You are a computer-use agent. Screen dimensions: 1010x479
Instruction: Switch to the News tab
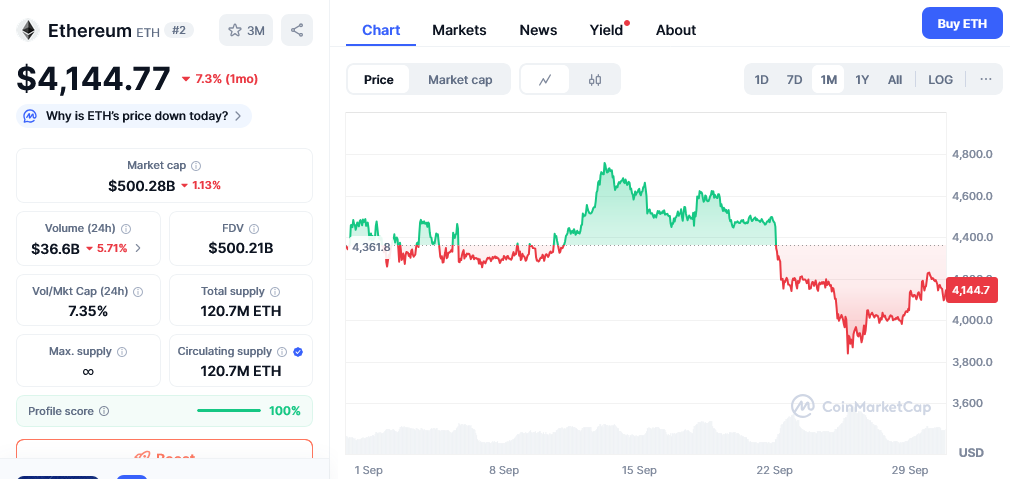[538, 30]
